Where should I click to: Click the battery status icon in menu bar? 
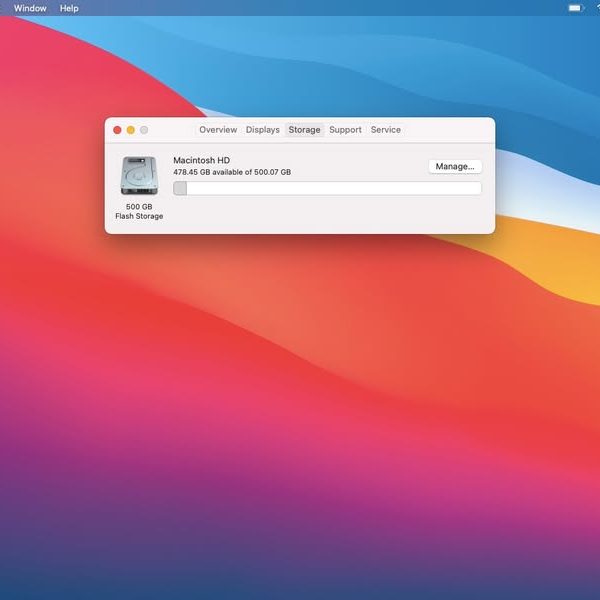(576, 8)
